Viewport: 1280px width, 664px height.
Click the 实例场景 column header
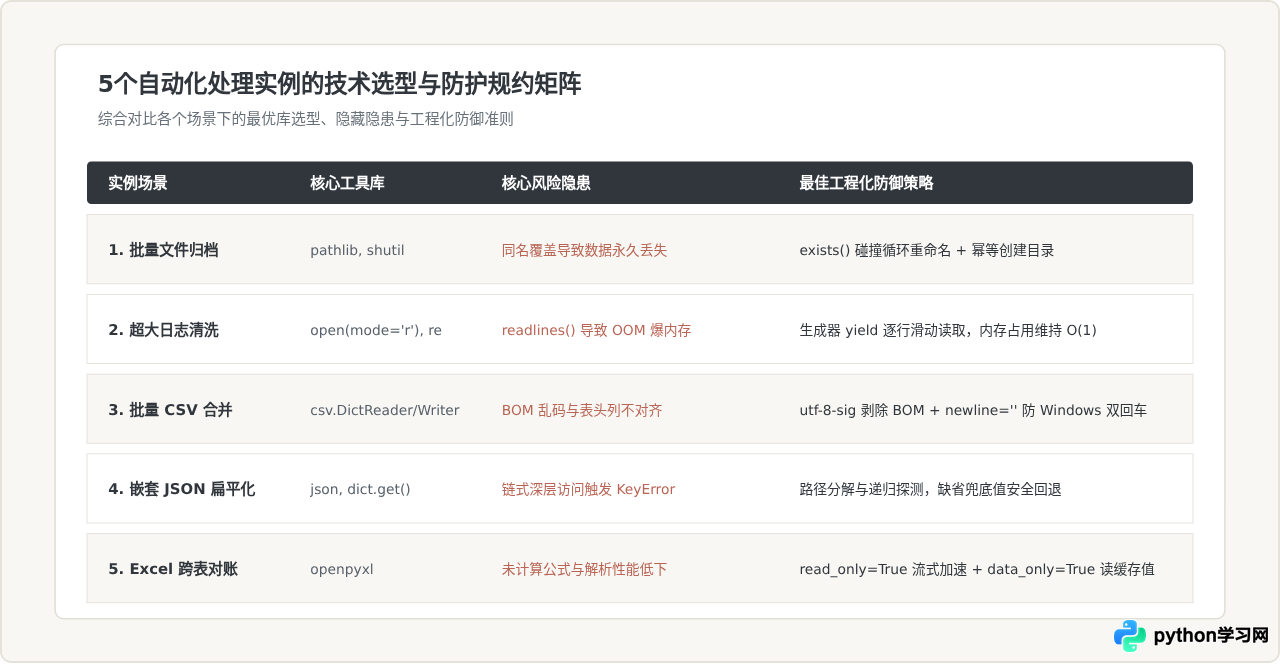click(138, 183)
